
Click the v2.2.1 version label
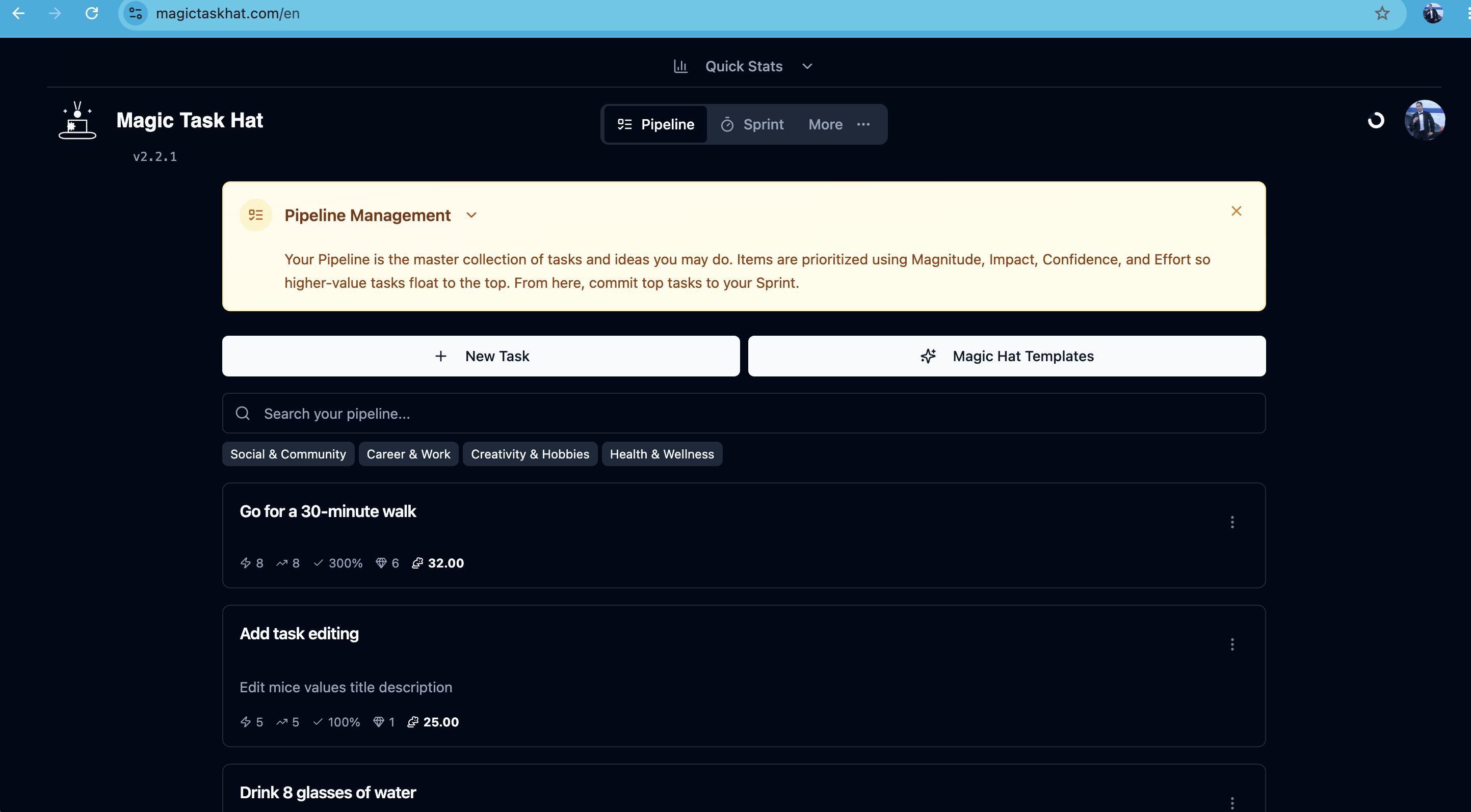(x=155, y=156)
